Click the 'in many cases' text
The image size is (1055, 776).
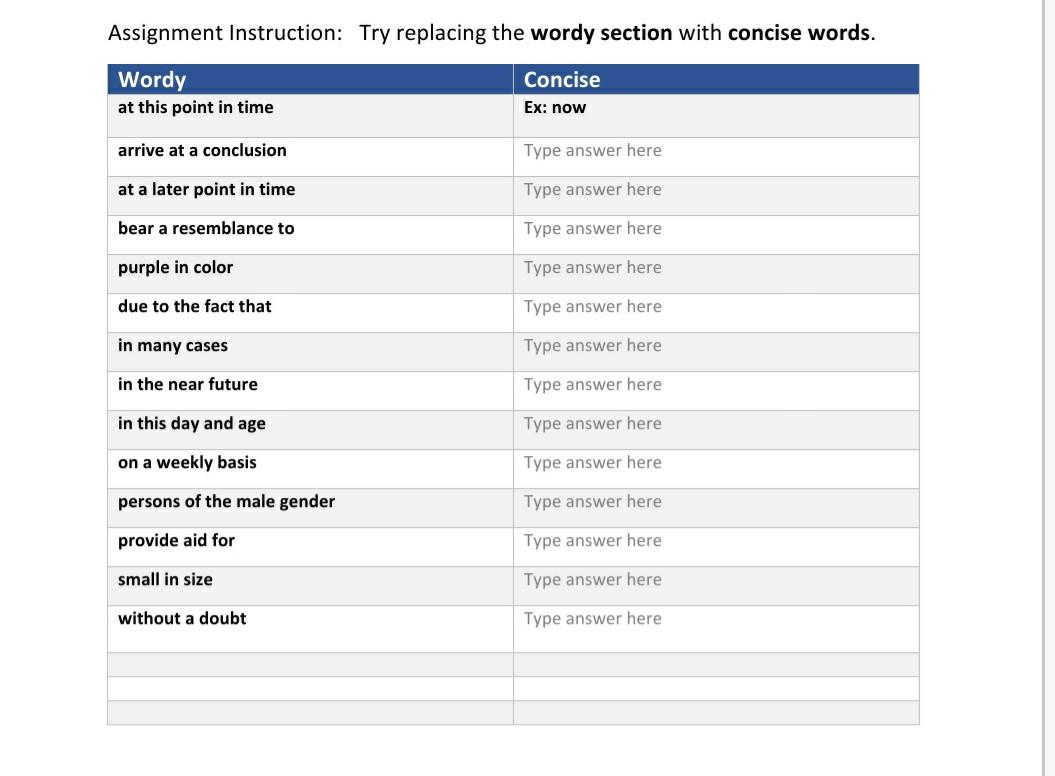coord(172,346)
